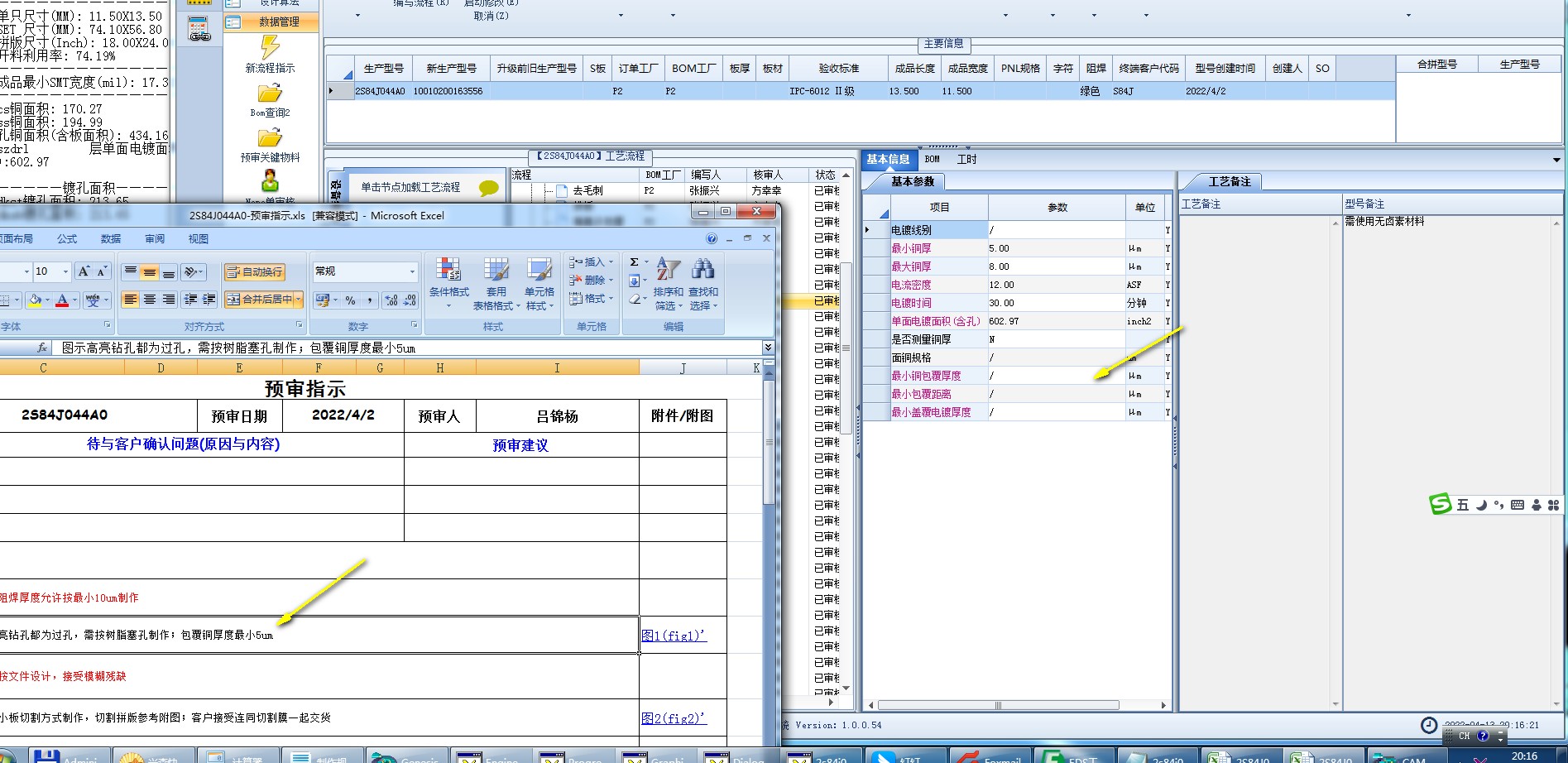Switch to the 工时 tab in process panel
Viewport: 1568px width, 763px height.
966,159
